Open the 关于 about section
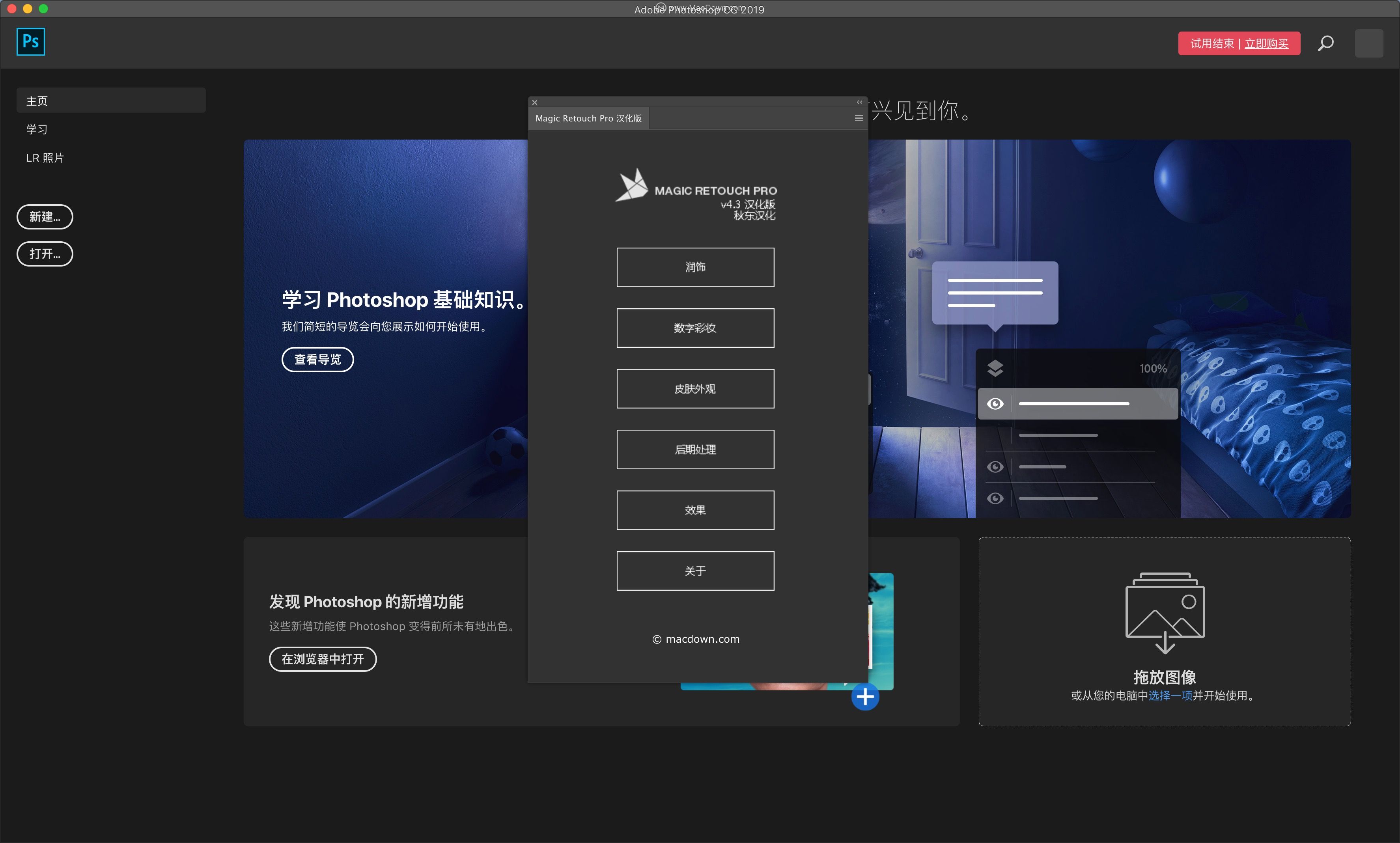The height and width of the screenshot is (843, 1400). (695, 571)
